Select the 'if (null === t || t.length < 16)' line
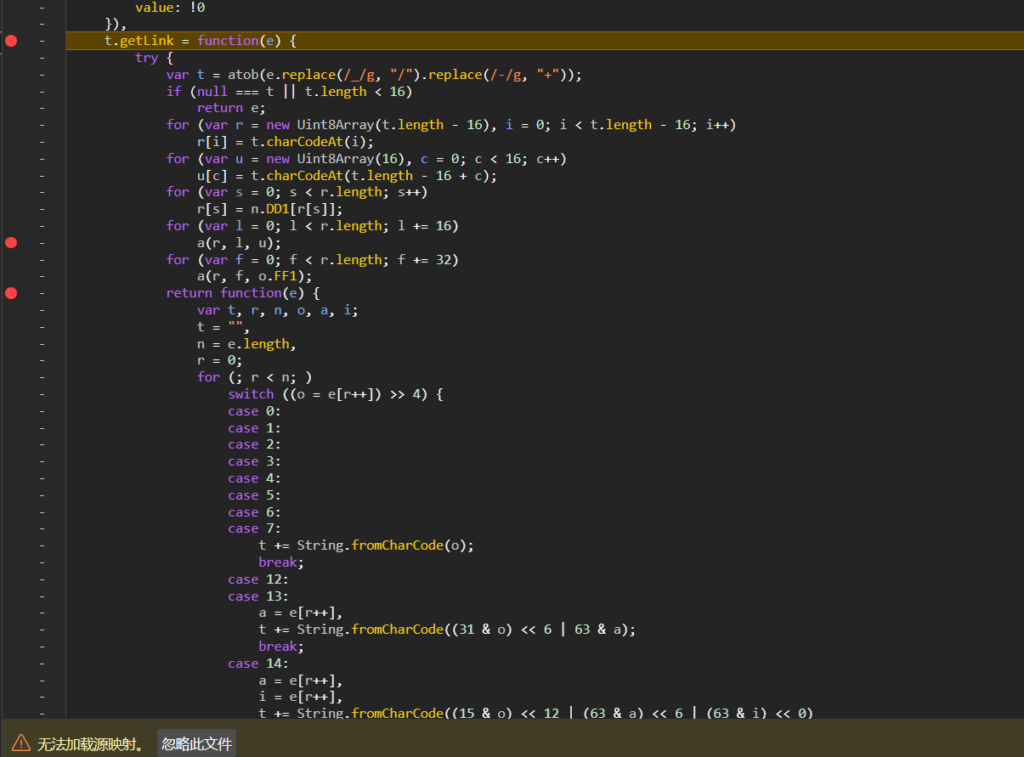Viewport: 1024px width, 757px height. tap(289, 91)
